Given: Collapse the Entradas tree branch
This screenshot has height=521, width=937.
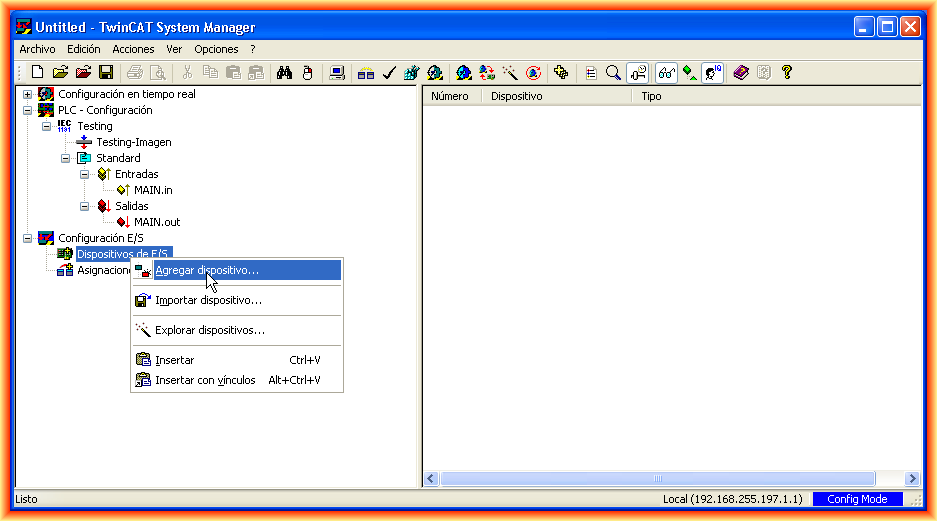Looking at the screenshot, I should click(85, 174).
